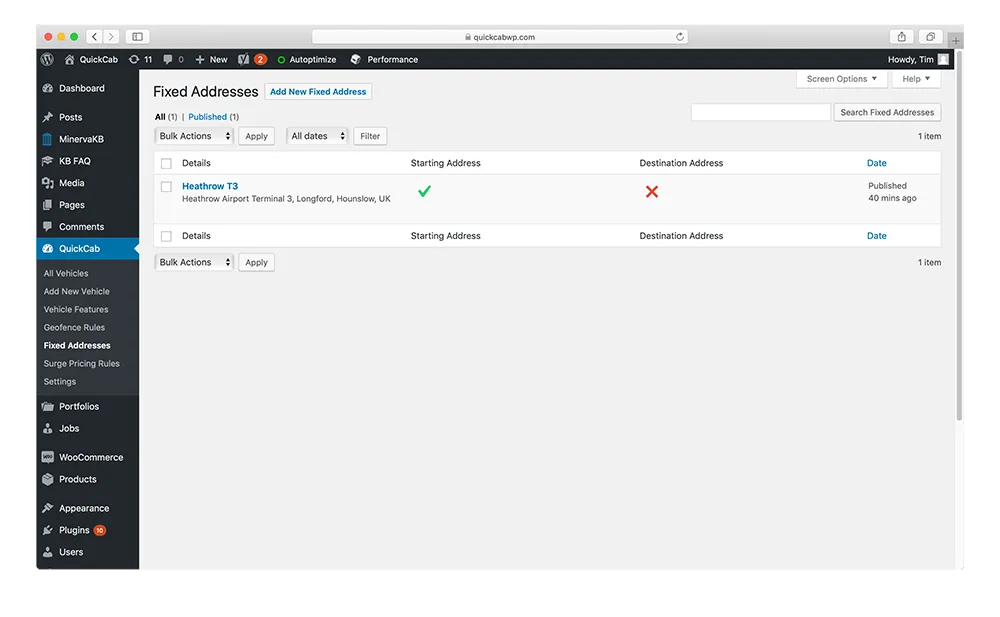Image resolution: width=1000 pixels, height=617 pixels.
Task: Click the Jobs person icon
Action: coord(48,428)
